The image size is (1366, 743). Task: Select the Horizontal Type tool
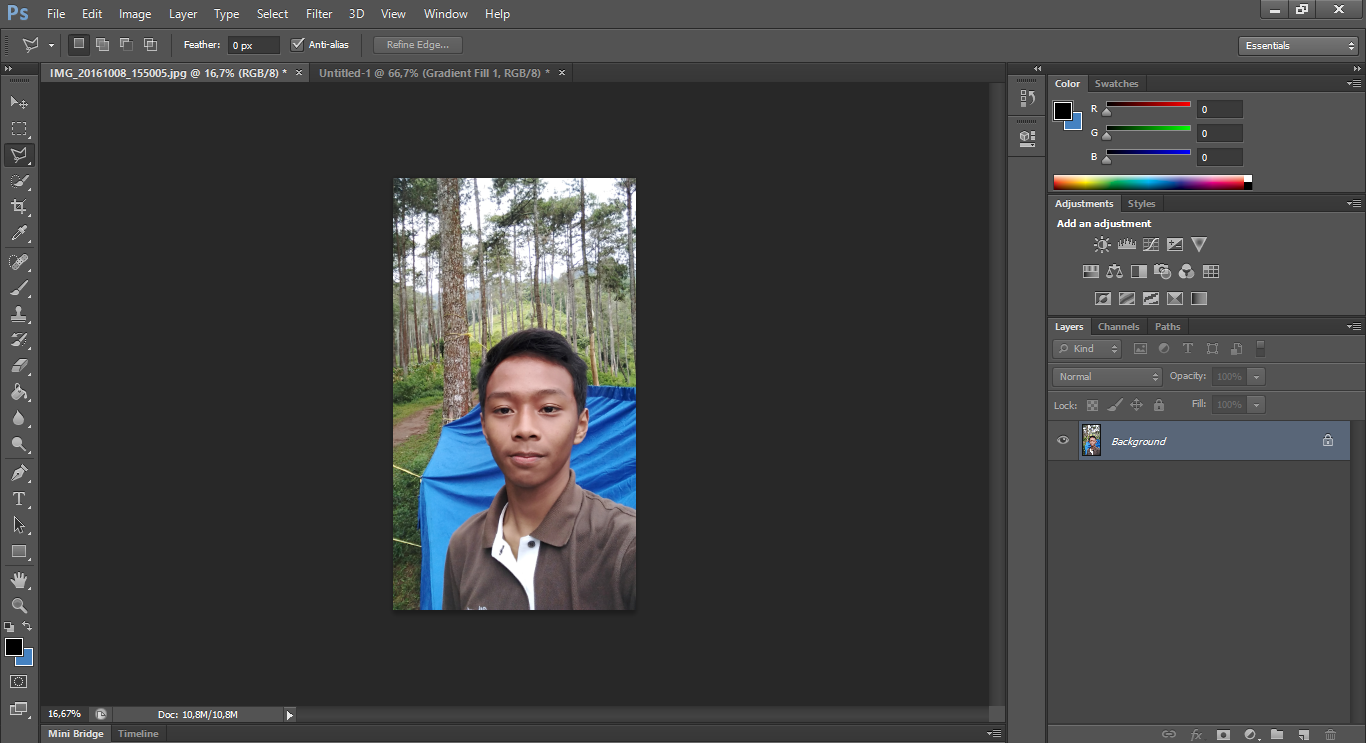tap(19, 499)
